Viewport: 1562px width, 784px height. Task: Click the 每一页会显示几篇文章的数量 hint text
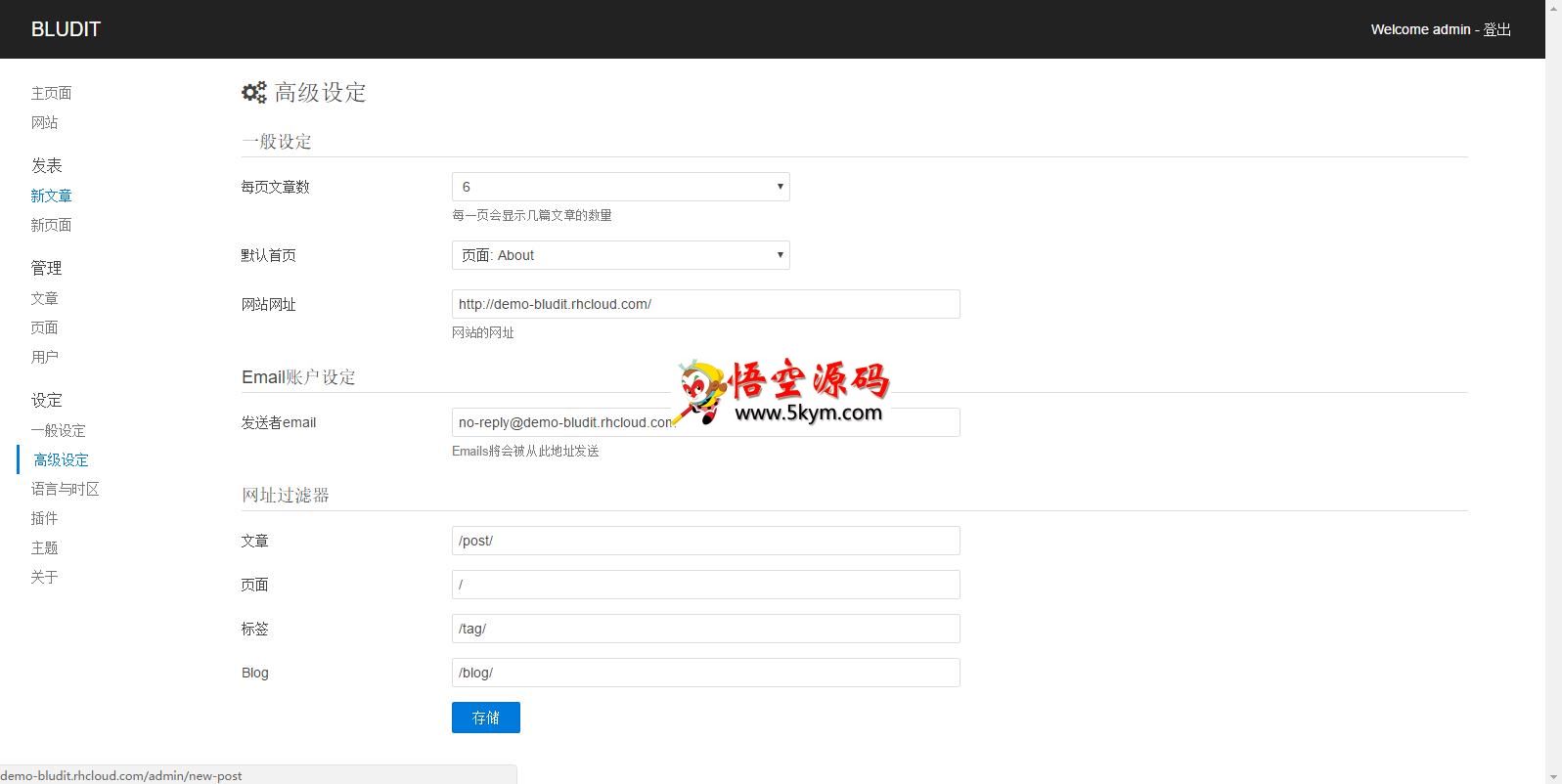point(532,215)
